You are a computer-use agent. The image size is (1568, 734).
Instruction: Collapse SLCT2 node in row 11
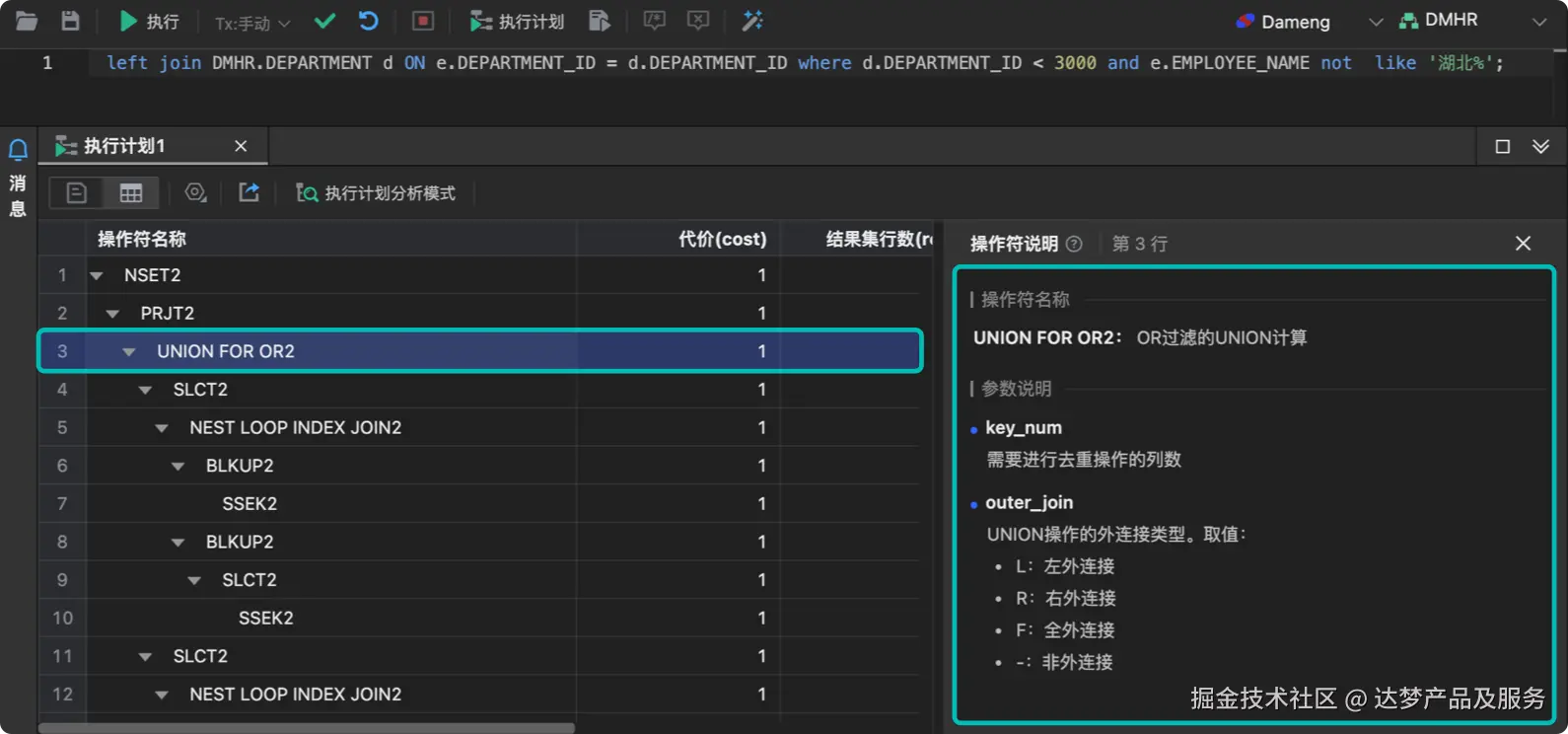point(145,657)
